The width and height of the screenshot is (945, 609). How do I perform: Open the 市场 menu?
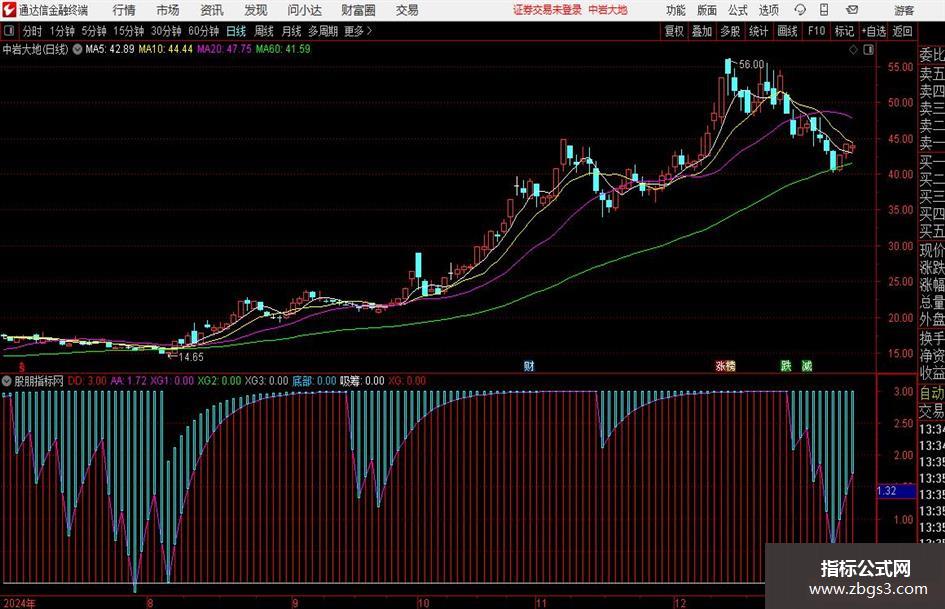point(168,10)
